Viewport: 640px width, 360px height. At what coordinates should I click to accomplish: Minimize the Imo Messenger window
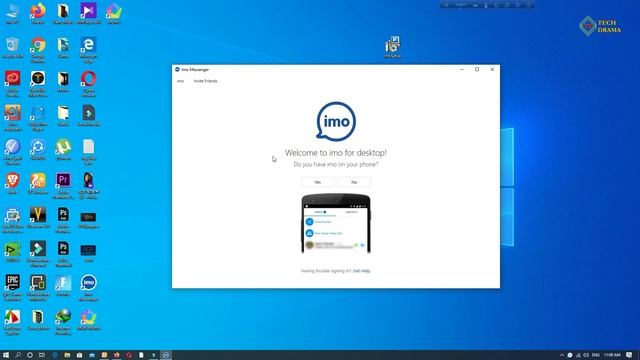[x=462, y=69]
